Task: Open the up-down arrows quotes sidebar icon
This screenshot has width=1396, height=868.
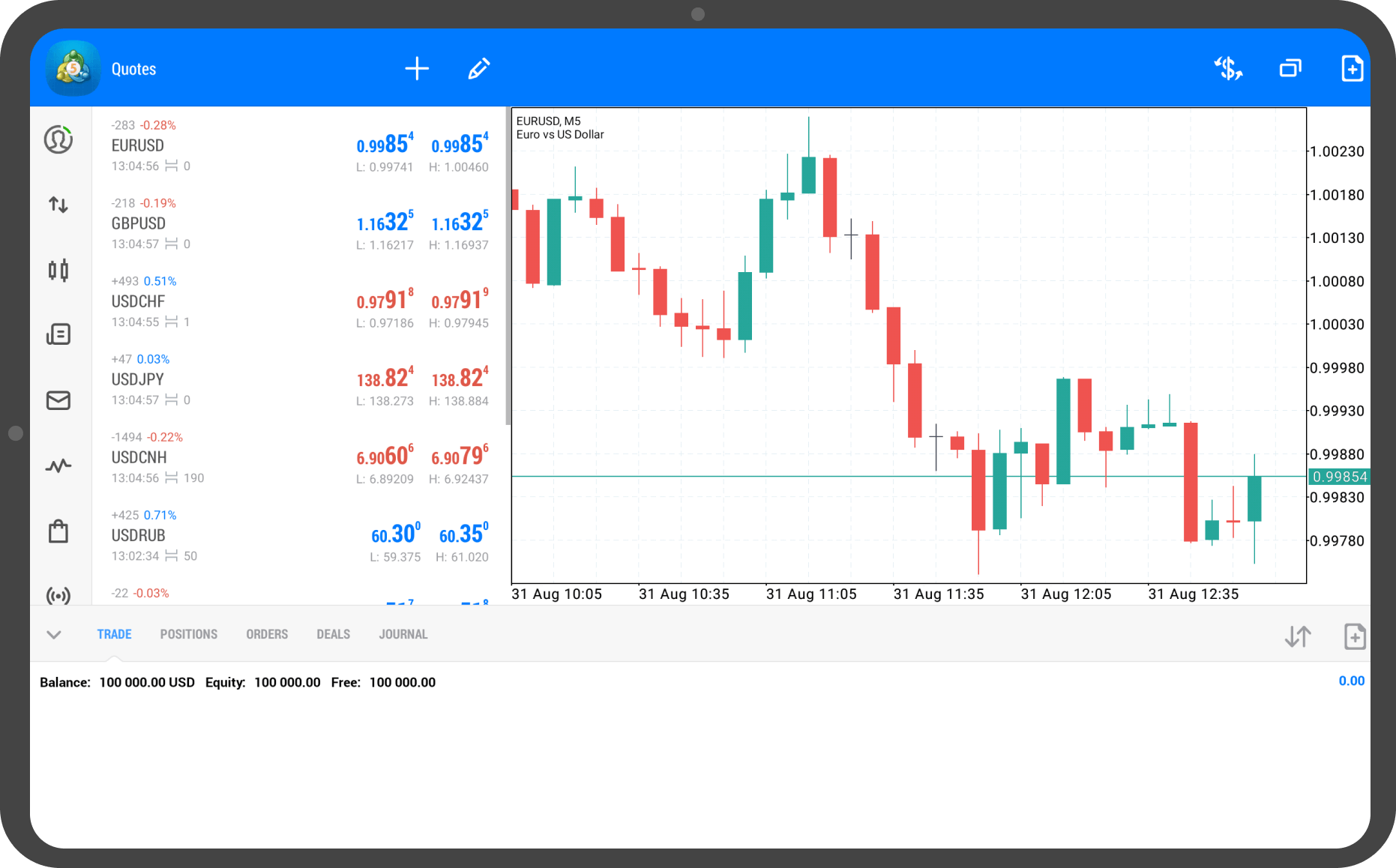Action: pyautogui.click(x=58, y=205)
